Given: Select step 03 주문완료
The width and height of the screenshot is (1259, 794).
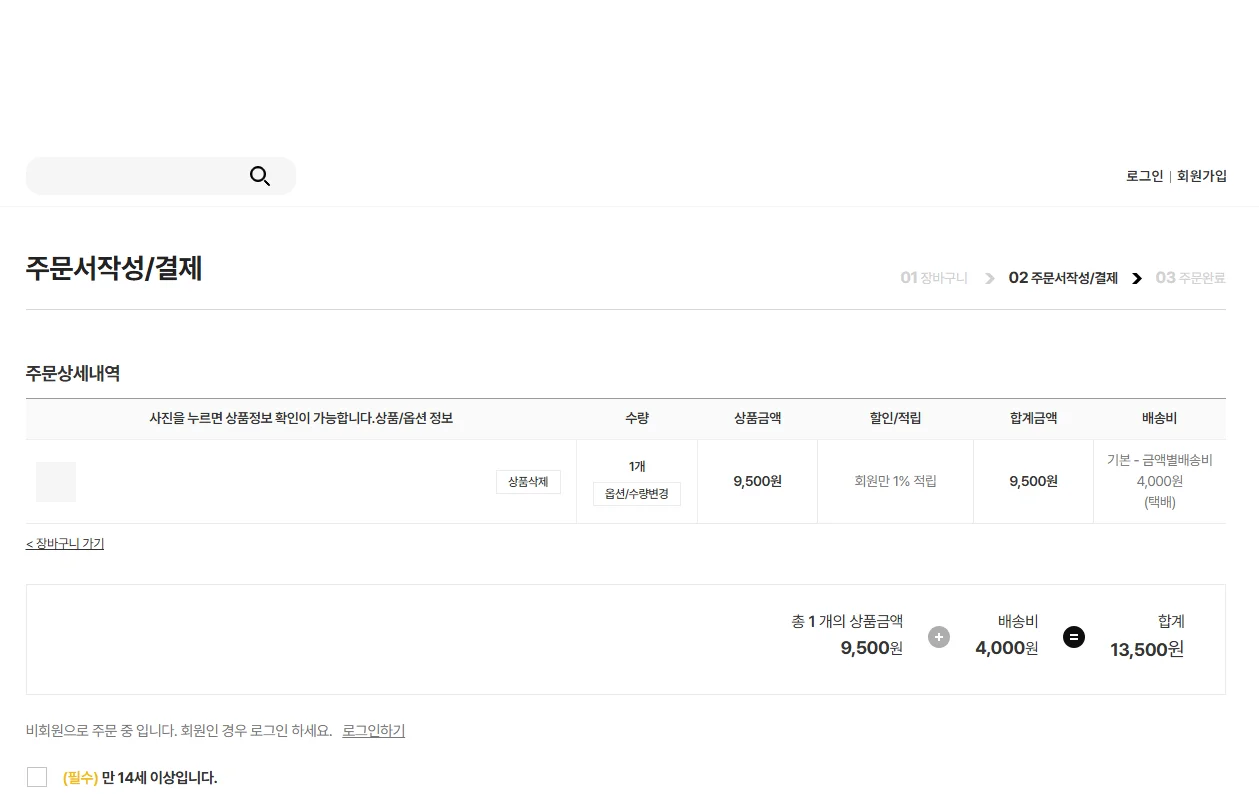Looking at the screenshot, I should [x=1190, y=278].
